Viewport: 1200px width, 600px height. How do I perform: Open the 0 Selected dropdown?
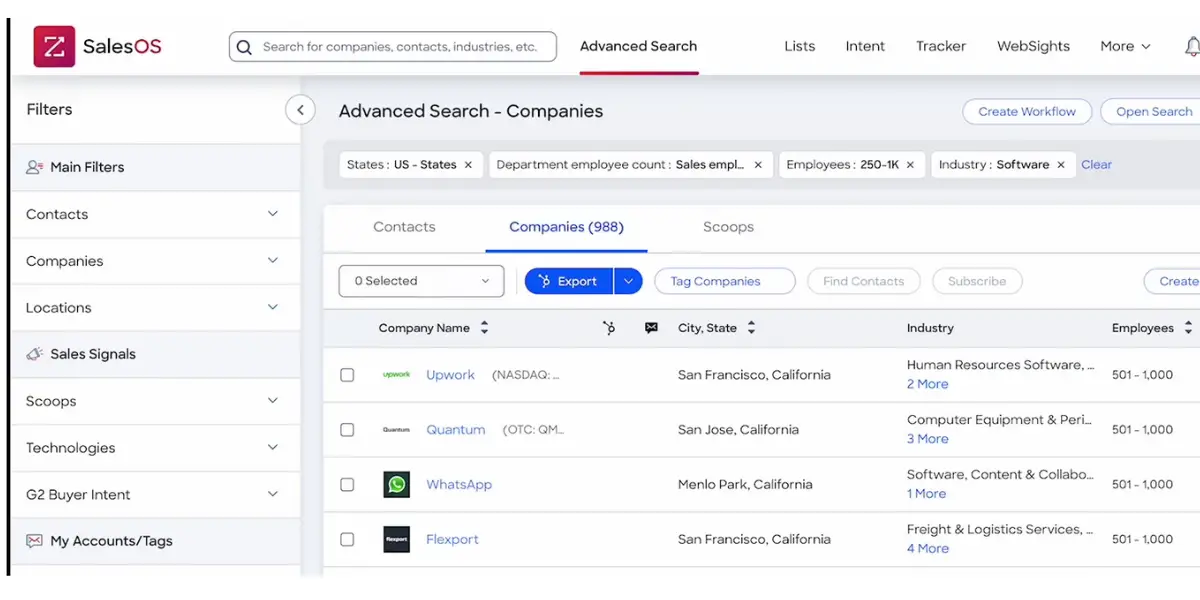[422, 281]
